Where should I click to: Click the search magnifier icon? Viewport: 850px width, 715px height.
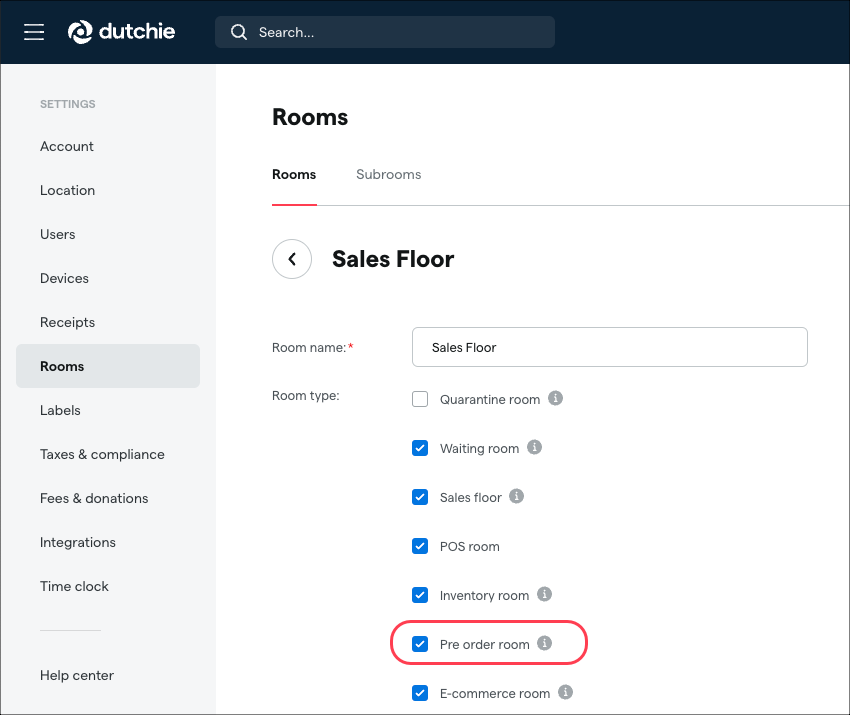[238, 31]
